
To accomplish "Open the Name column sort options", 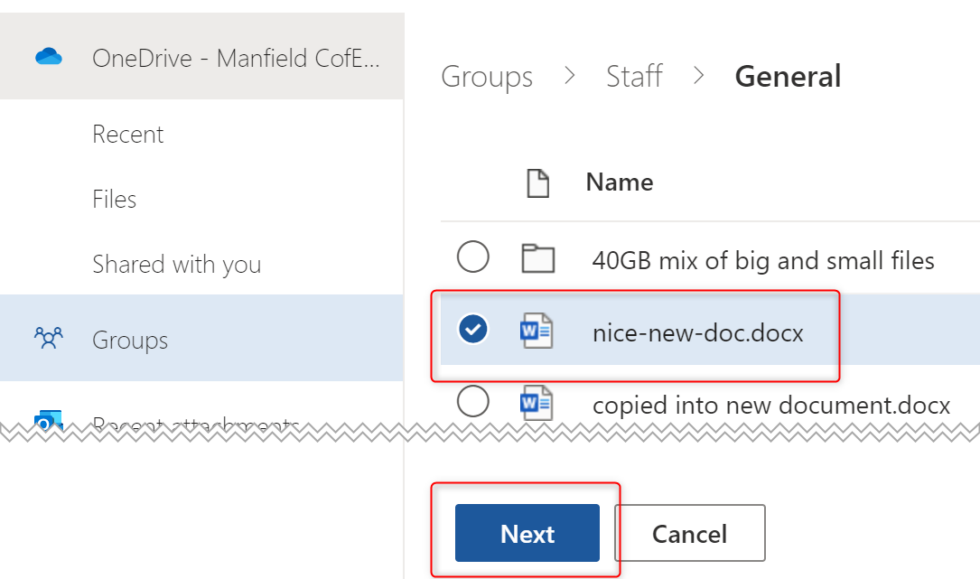I will click(619, 182).
